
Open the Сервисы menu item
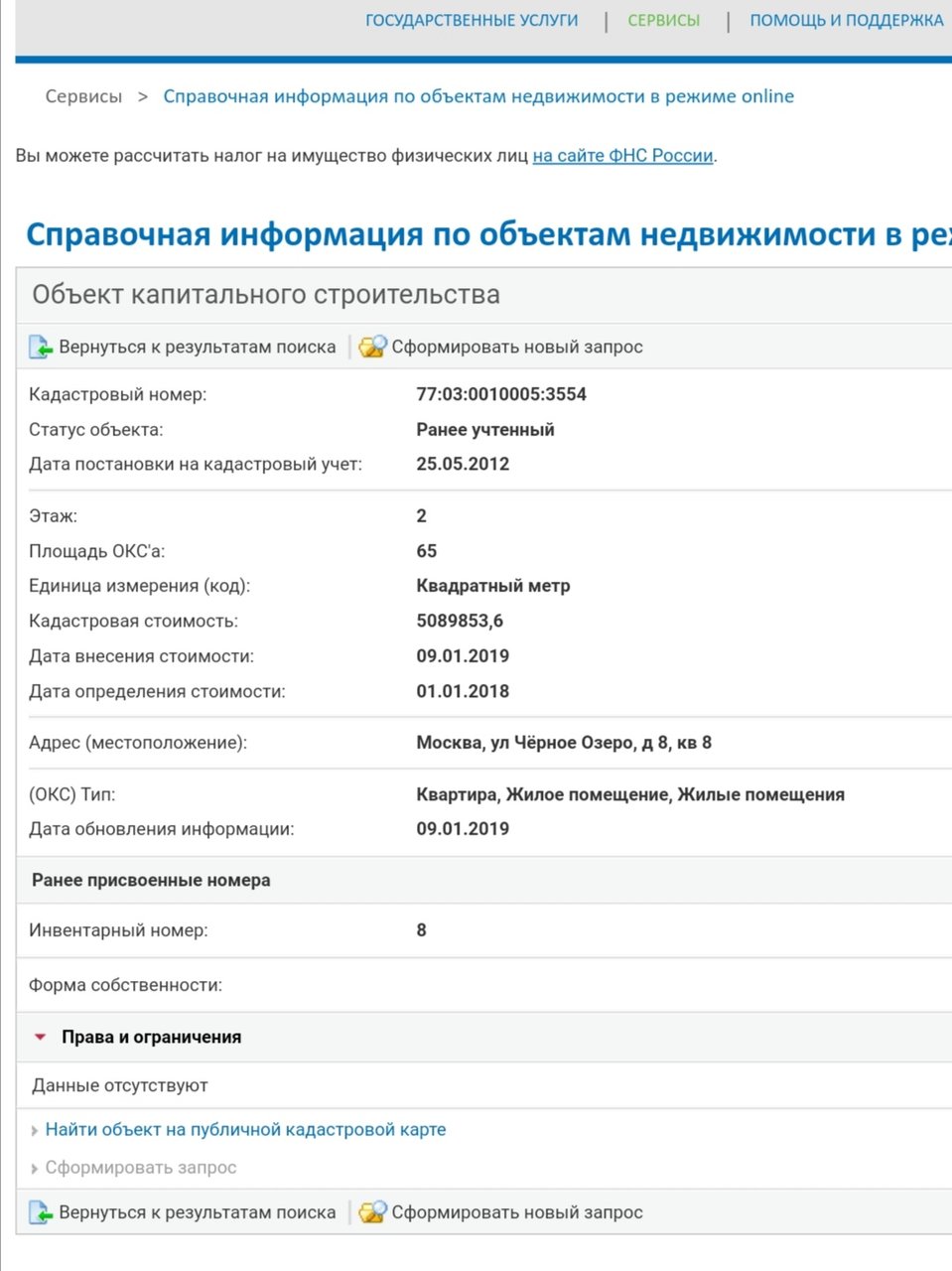tap(664, 20)
